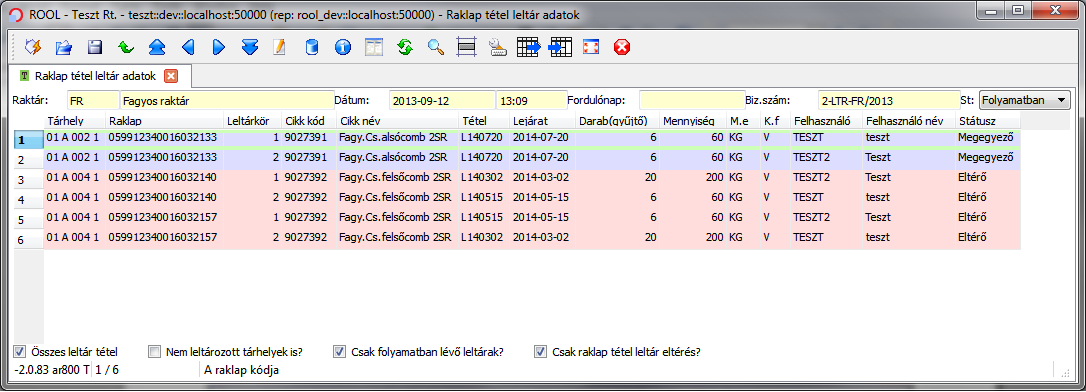
Task: Click the save floppy disk icon
Action: (95, 47)
